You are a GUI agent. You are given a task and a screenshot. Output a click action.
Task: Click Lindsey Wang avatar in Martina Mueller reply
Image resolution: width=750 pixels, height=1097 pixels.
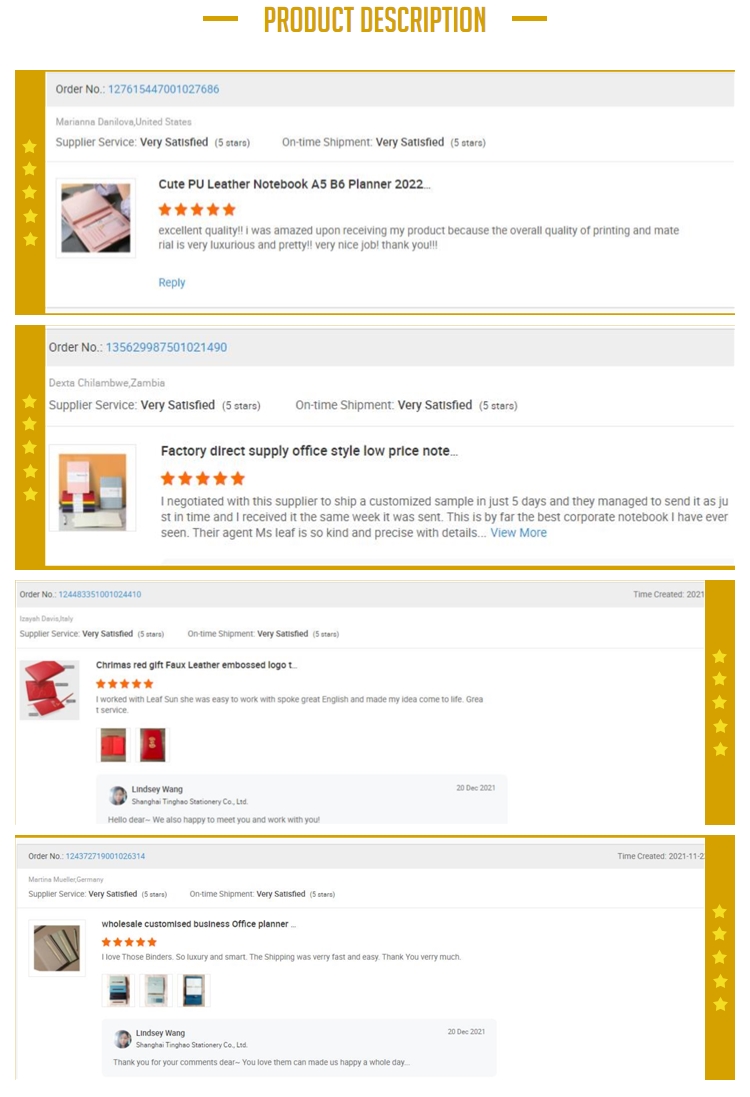[123, 1038]
